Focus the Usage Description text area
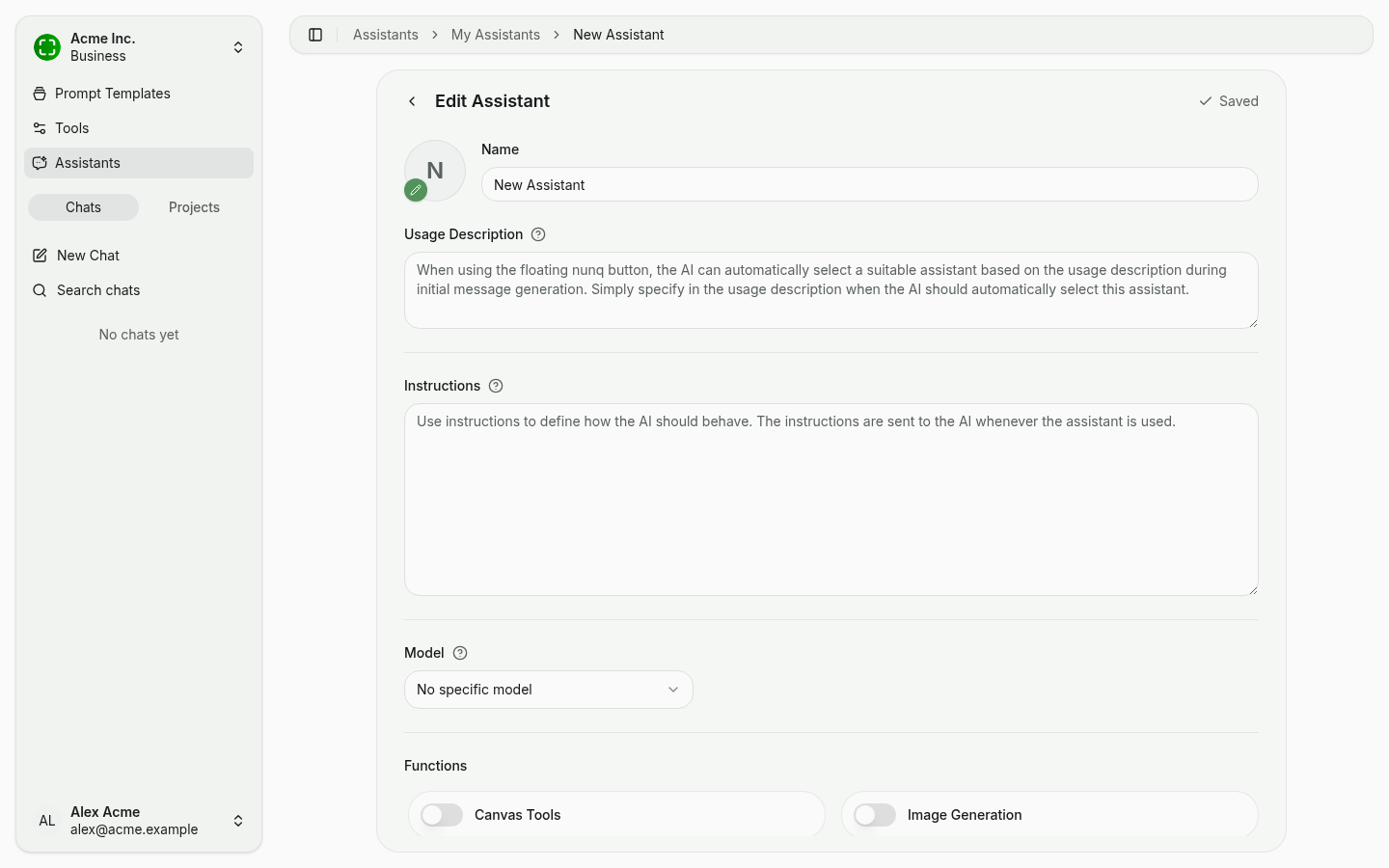 (831, 290)
